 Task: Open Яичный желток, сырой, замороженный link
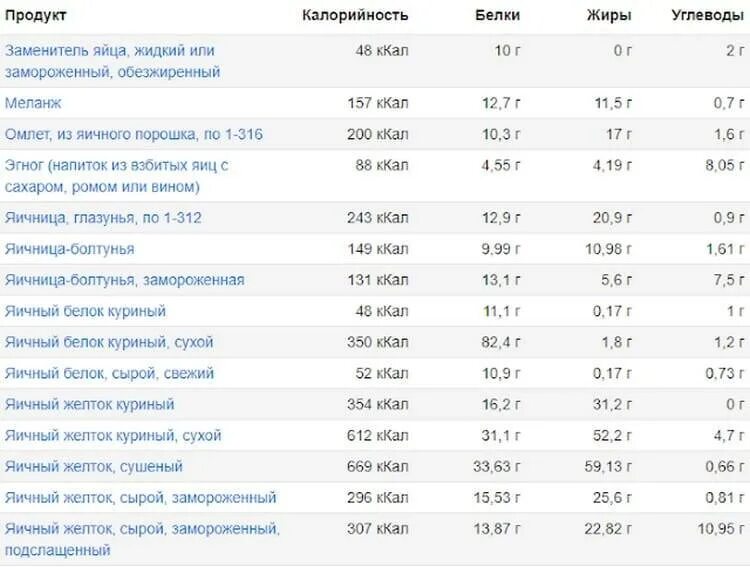[141, 498]
